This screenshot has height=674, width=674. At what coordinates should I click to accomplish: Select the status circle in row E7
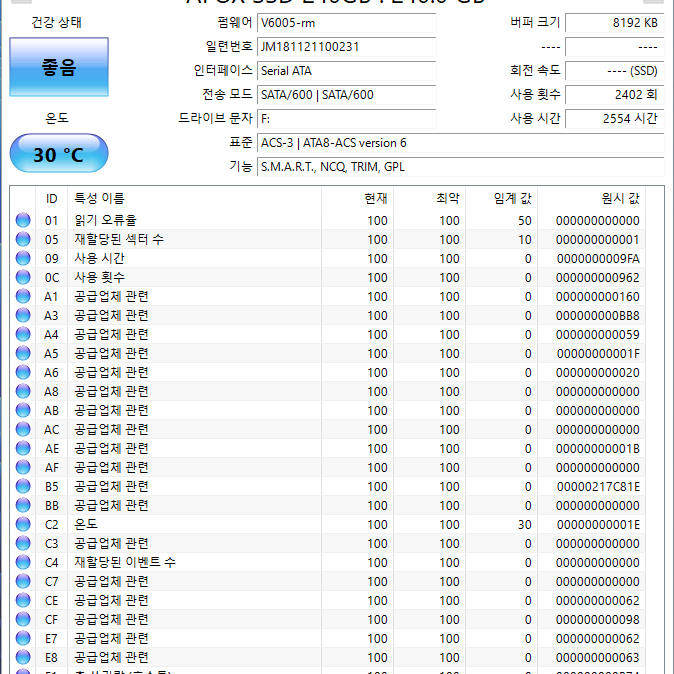pos(23,638)
